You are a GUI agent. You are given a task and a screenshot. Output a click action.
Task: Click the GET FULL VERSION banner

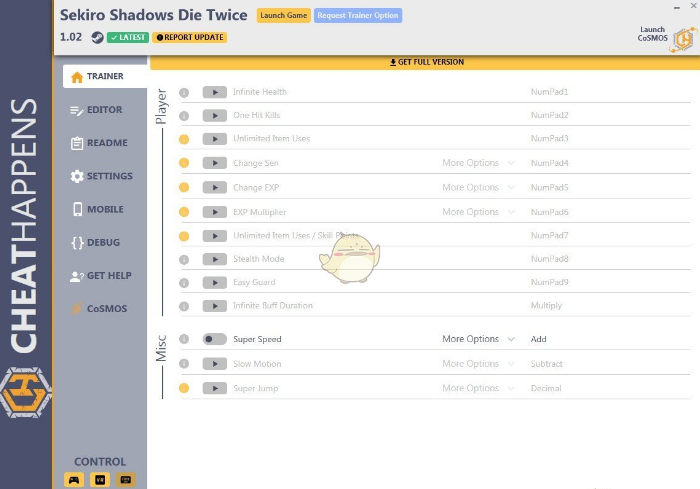coord(425,63)
